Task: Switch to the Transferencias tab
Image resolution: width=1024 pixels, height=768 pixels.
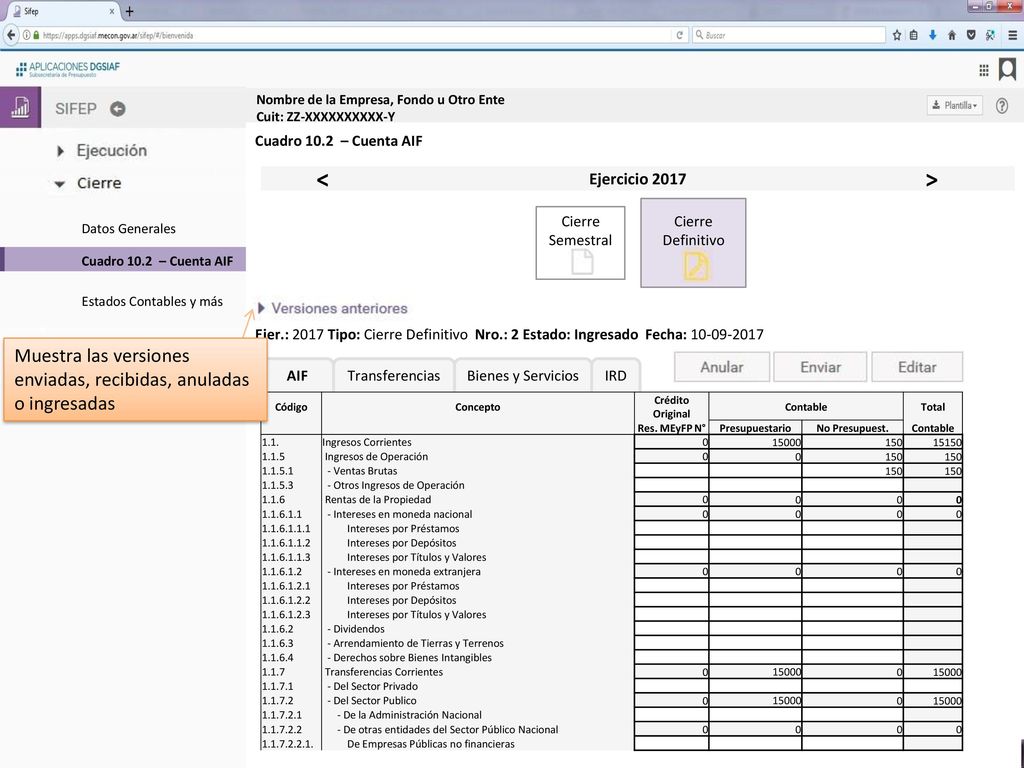Action: click(x=393, y=376)
